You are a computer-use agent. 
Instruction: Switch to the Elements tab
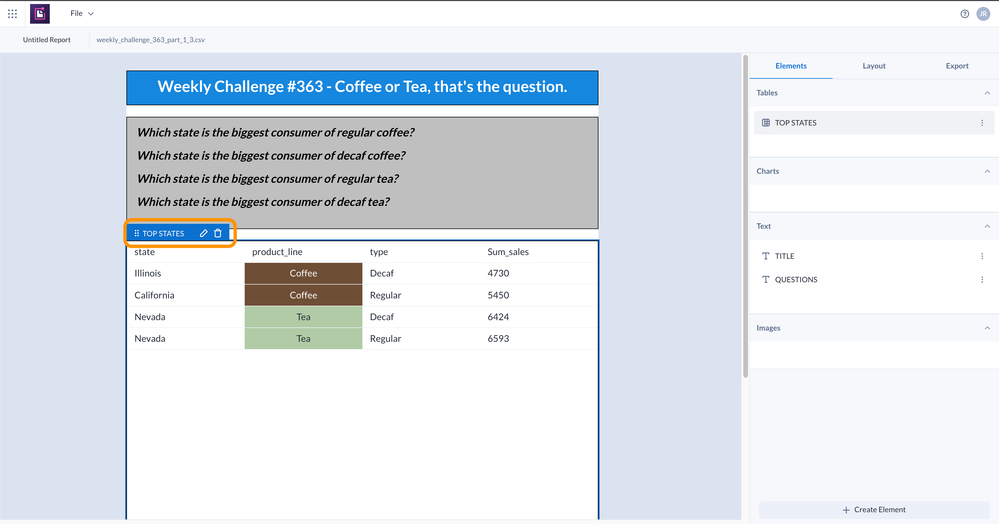[x=791, y=66]
